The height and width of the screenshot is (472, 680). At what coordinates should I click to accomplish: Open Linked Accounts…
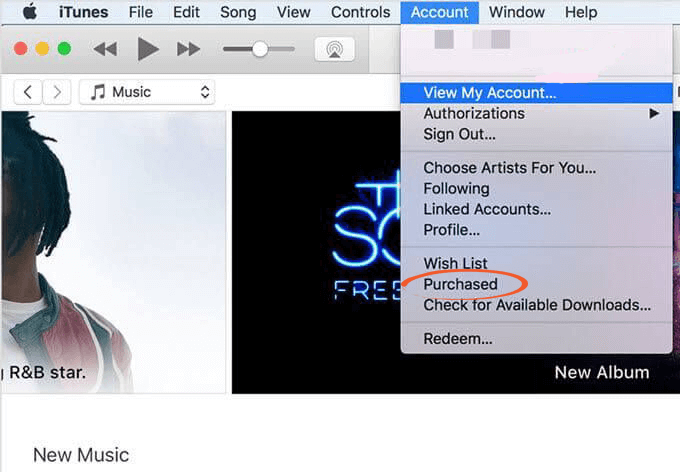pyautogui.click(x=536, y=210)
